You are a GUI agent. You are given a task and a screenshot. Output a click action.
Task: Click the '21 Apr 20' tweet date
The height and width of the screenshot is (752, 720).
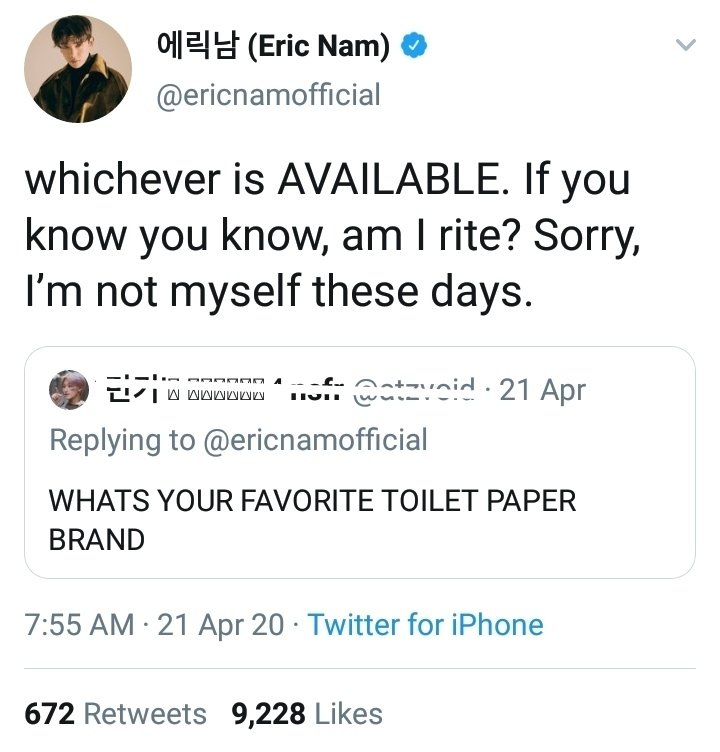click(220, 625)
